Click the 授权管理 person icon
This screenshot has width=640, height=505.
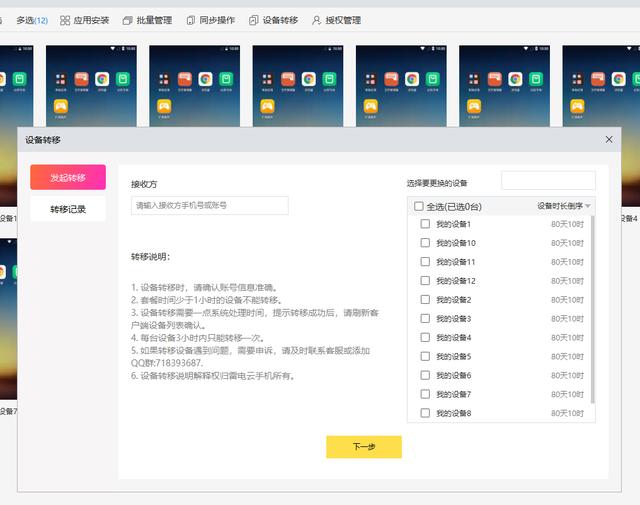[x=316, y=20]
